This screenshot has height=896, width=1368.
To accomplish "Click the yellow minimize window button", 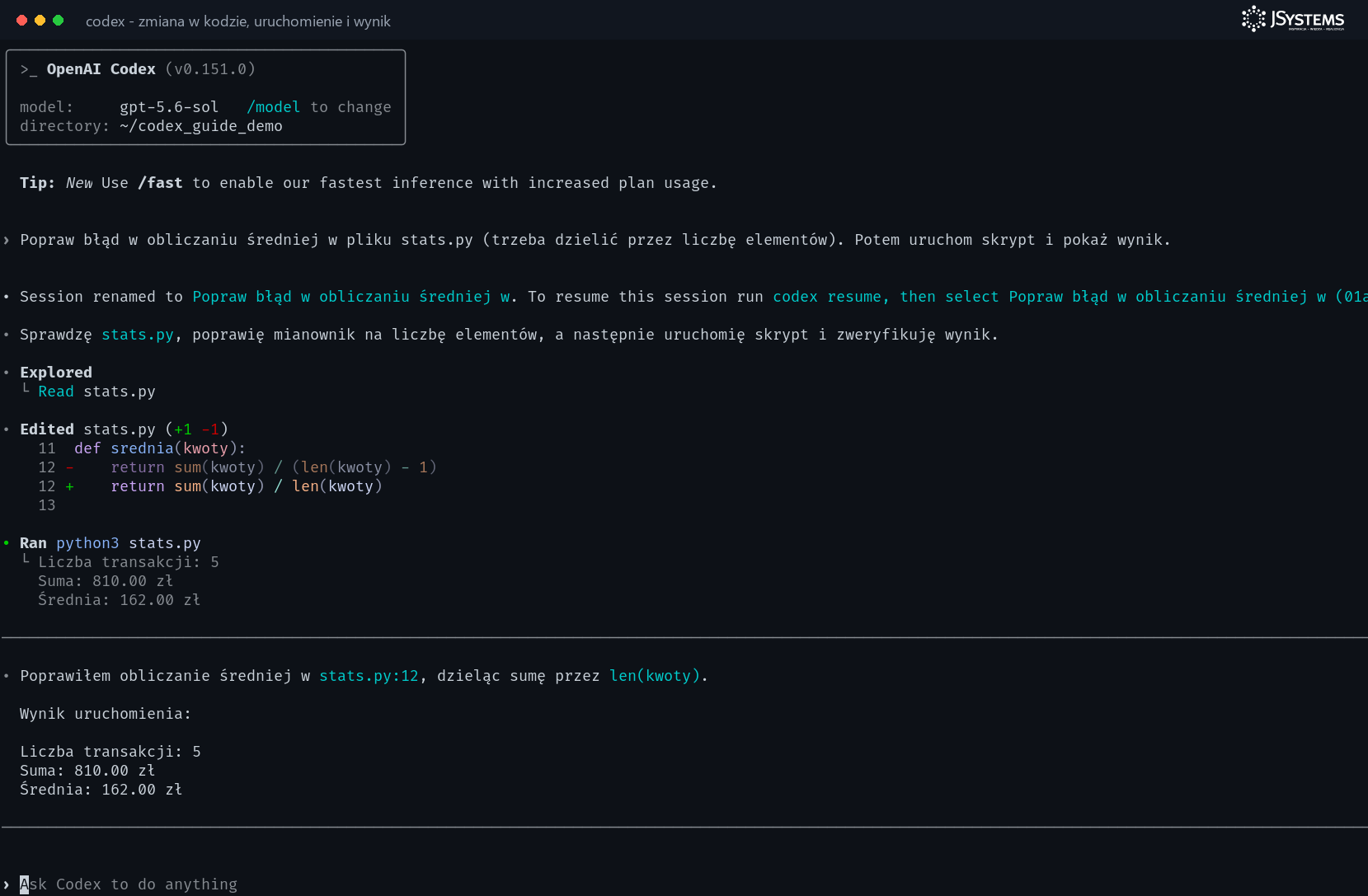I will pos(40,21).
